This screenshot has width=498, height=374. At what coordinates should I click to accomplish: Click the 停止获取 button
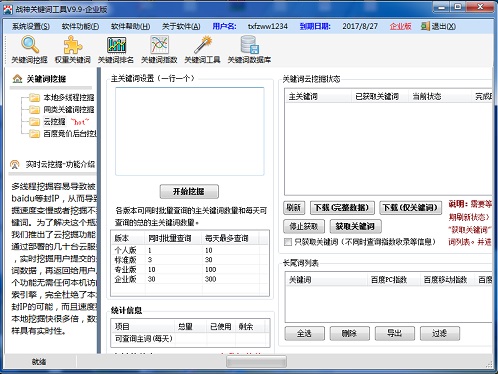click(x=303, y=227)
